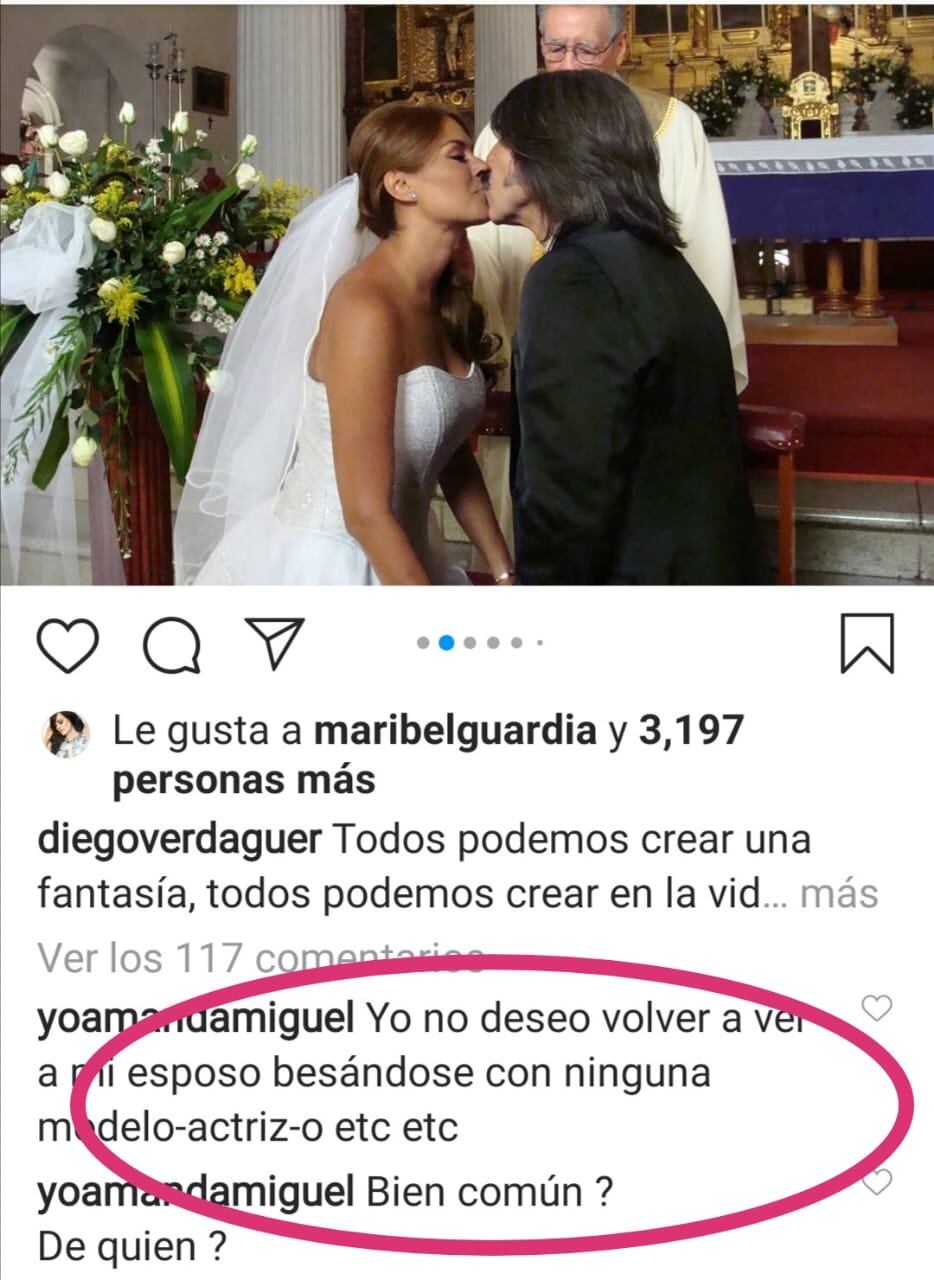Viewport: 934px width, 1280px height.
Task: Share the post via paper plane icon
Action: 274,645
